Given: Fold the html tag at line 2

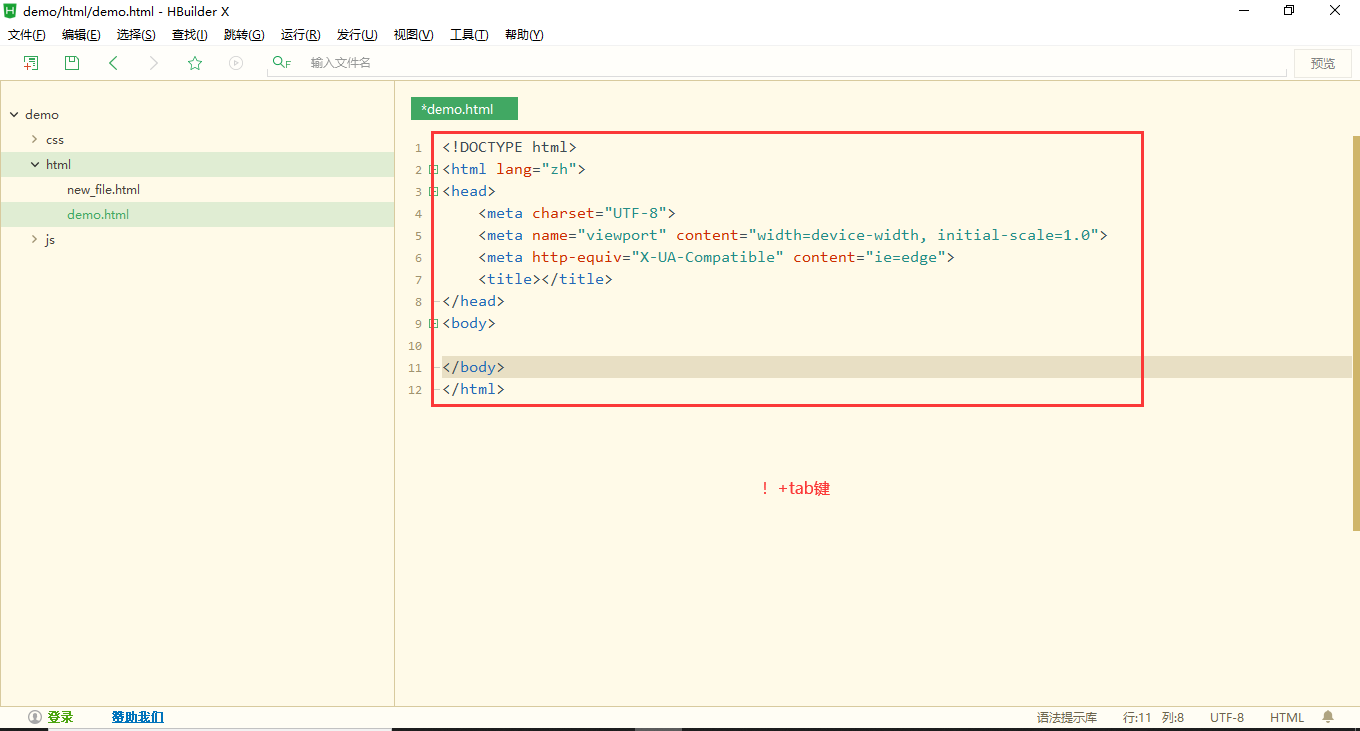Looking at the screenshot, I should click(x=434, y=170).
